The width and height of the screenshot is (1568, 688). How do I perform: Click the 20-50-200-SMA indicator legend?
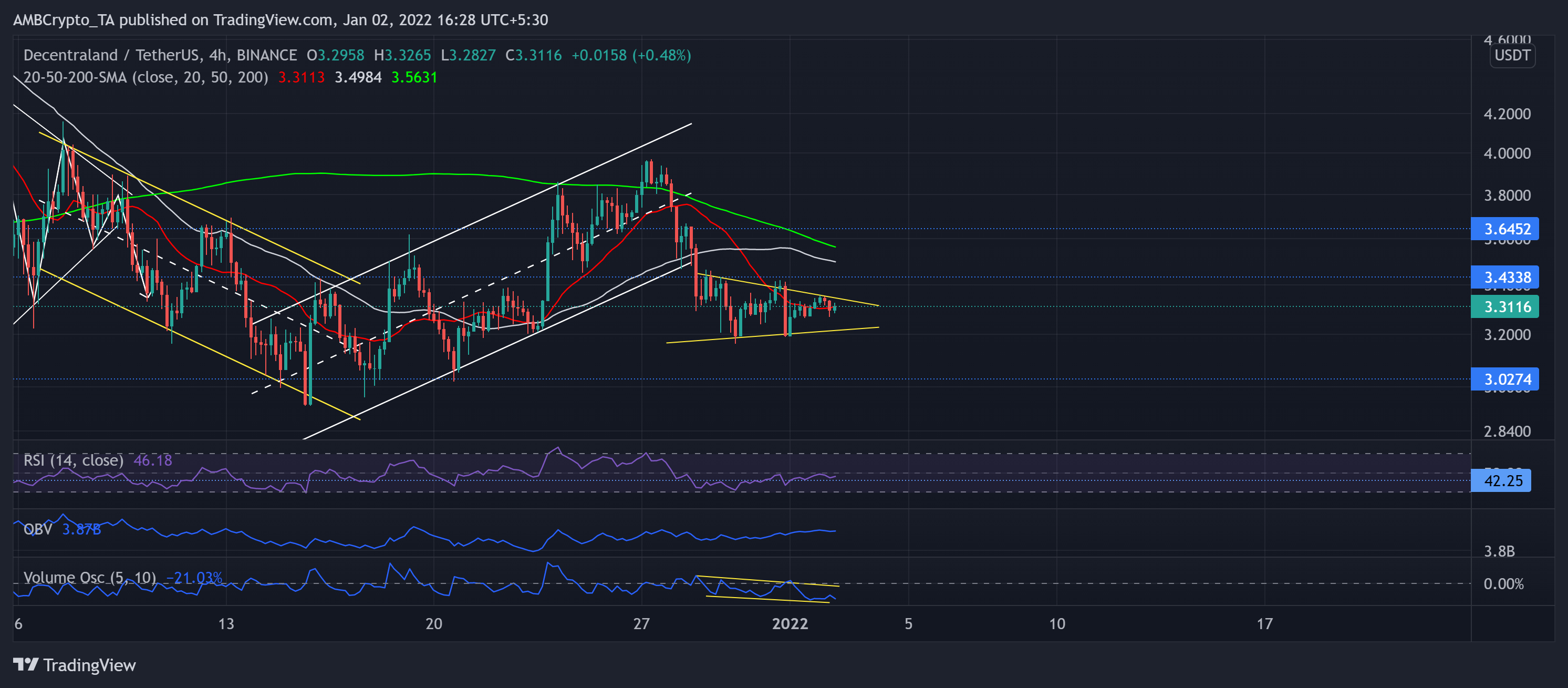146,77
